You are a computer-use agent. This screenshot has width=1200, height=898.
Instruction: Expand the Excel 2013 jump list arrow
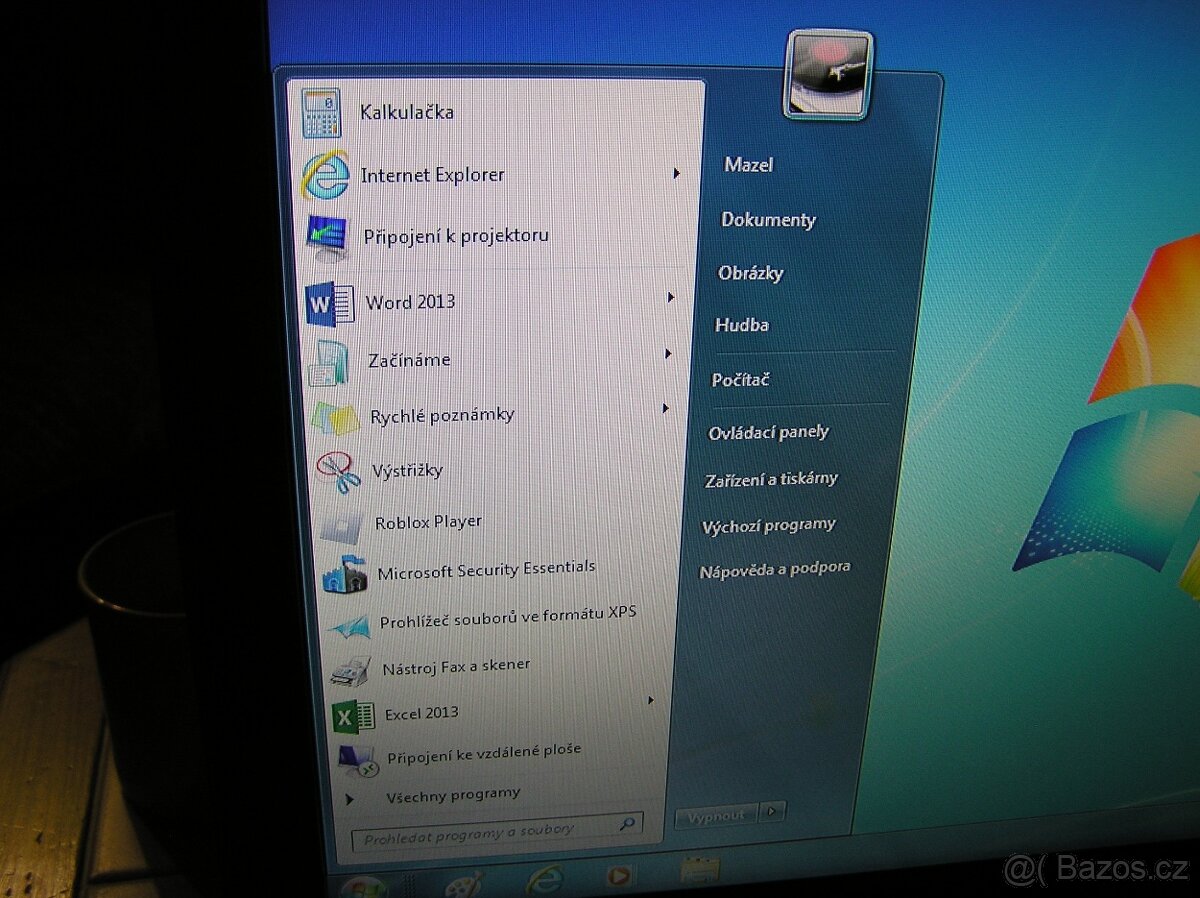(x=651, y=700)
